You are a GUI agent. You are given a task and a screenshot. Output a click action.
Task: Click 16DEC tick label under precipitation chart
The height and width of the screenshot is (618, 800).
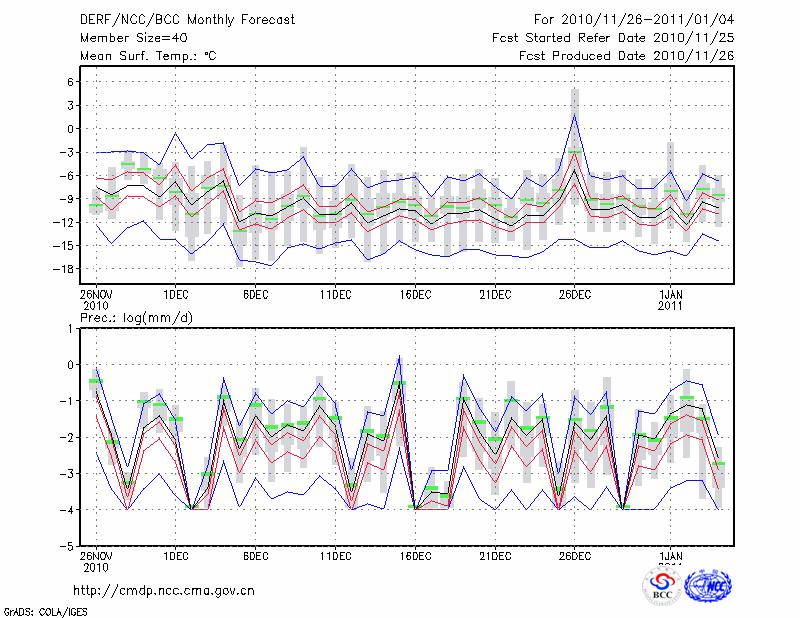pos(415,554)
